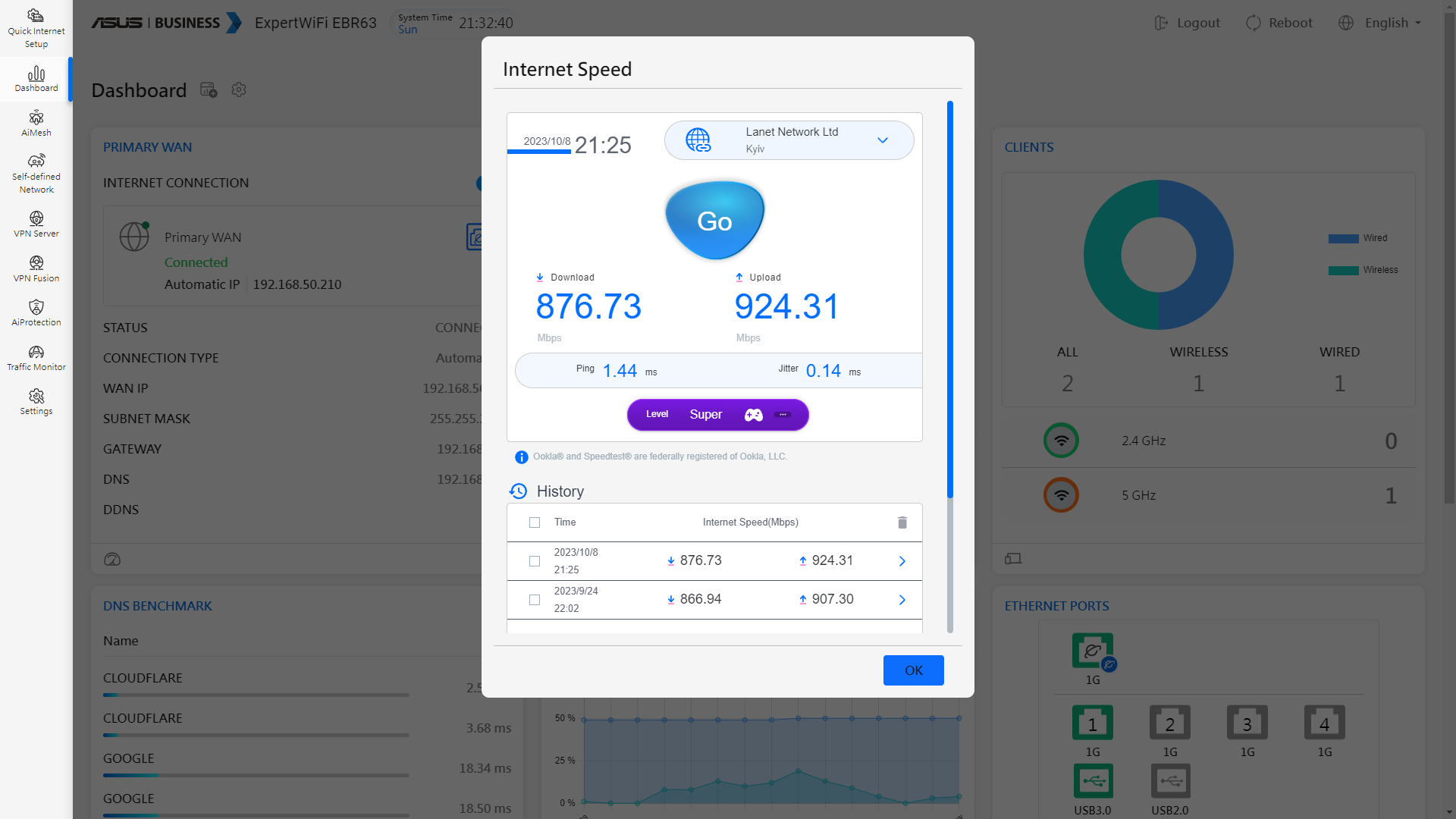Screen dimensions: 1456x819
Task: Click the dialog's blue vertical scrollbar
Action: [x=949, y=300]
